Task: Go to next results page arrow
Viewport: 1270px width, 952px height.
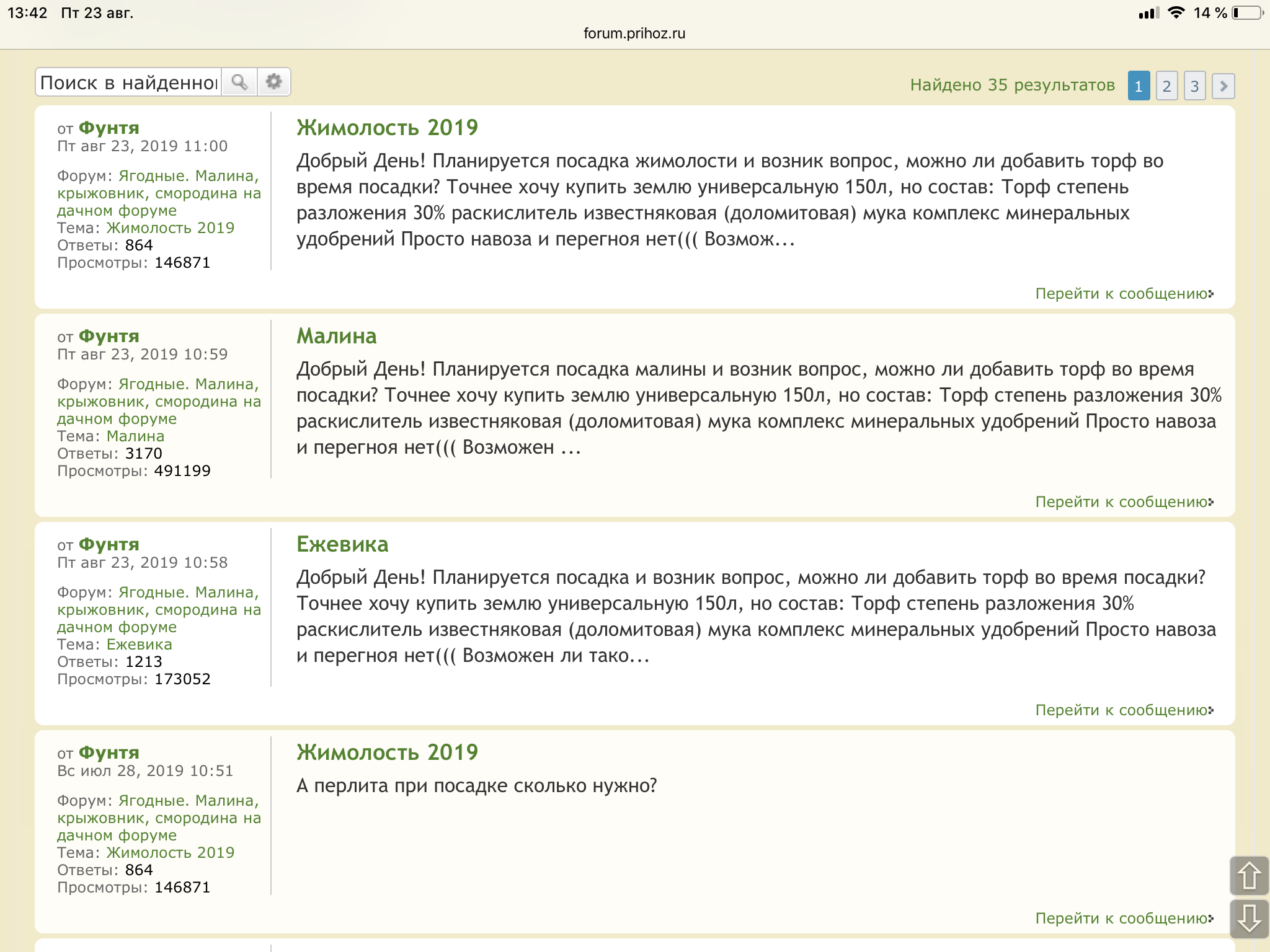Action: pos(1223,86)
